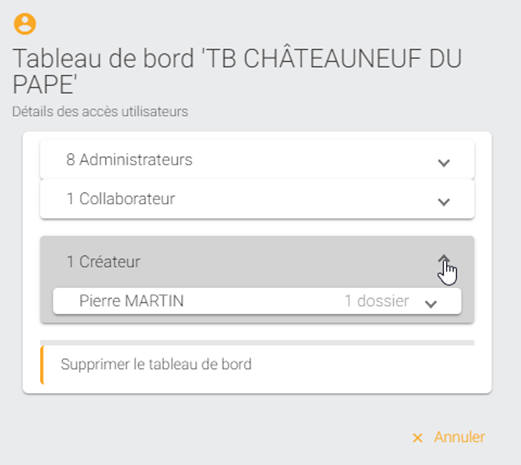Screen dimensions: 521x465
Task: Expand the 8 Administrateurs chevron arrow
Action: [444, 163]
